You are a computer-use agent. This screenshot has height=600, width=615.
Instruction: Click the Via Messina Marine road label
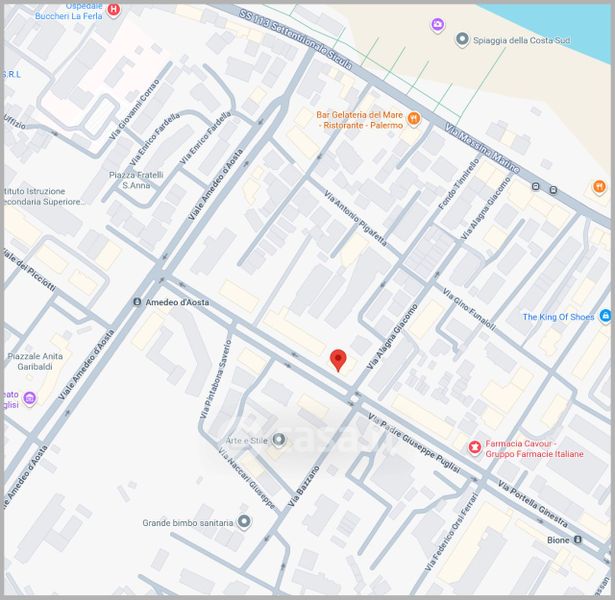pyautogui.click(x=482, y=148)
